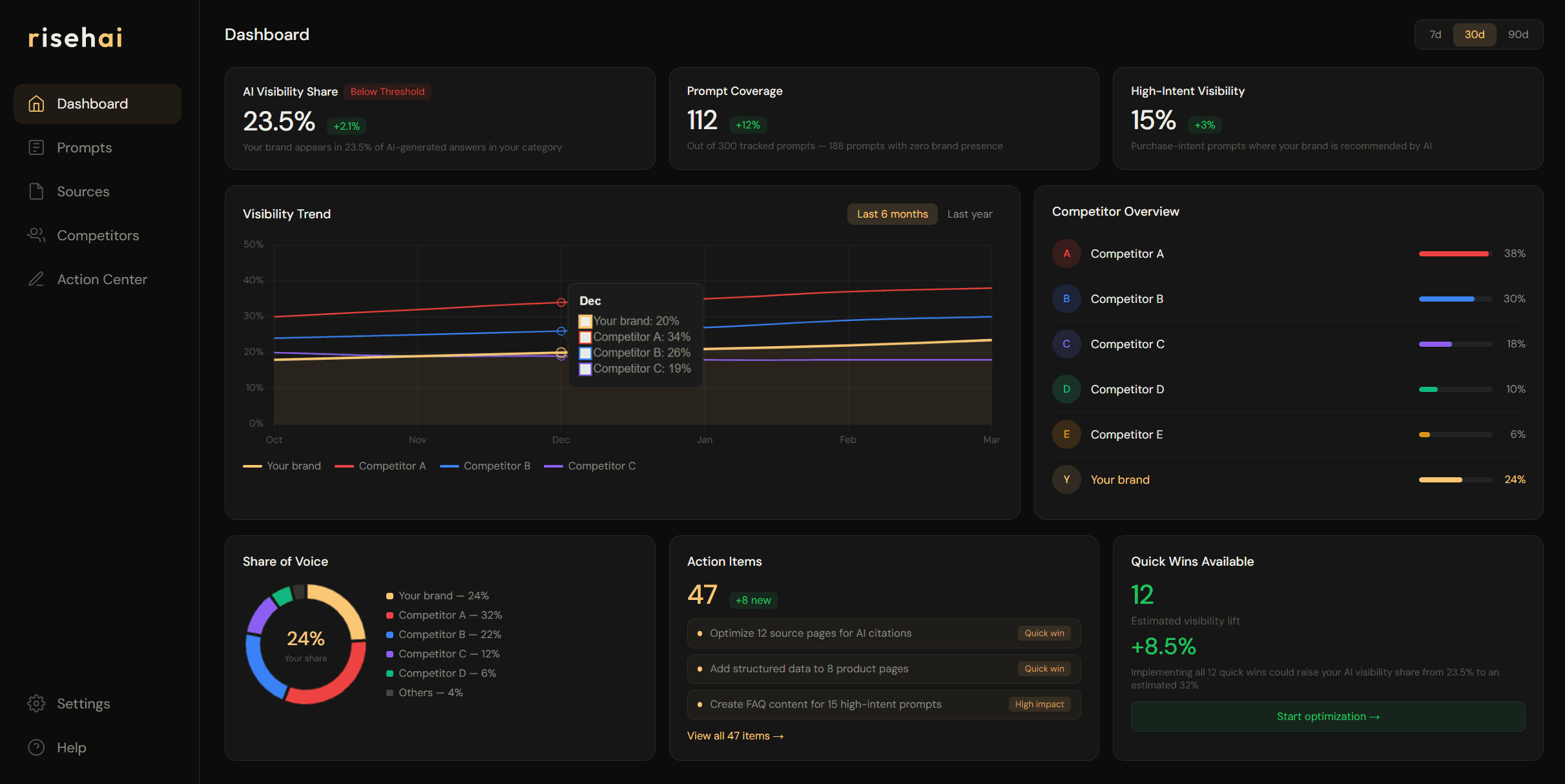The image size is (1565, 784).
Task: Click the Settings gear icon
Action: tap(36, 704)
